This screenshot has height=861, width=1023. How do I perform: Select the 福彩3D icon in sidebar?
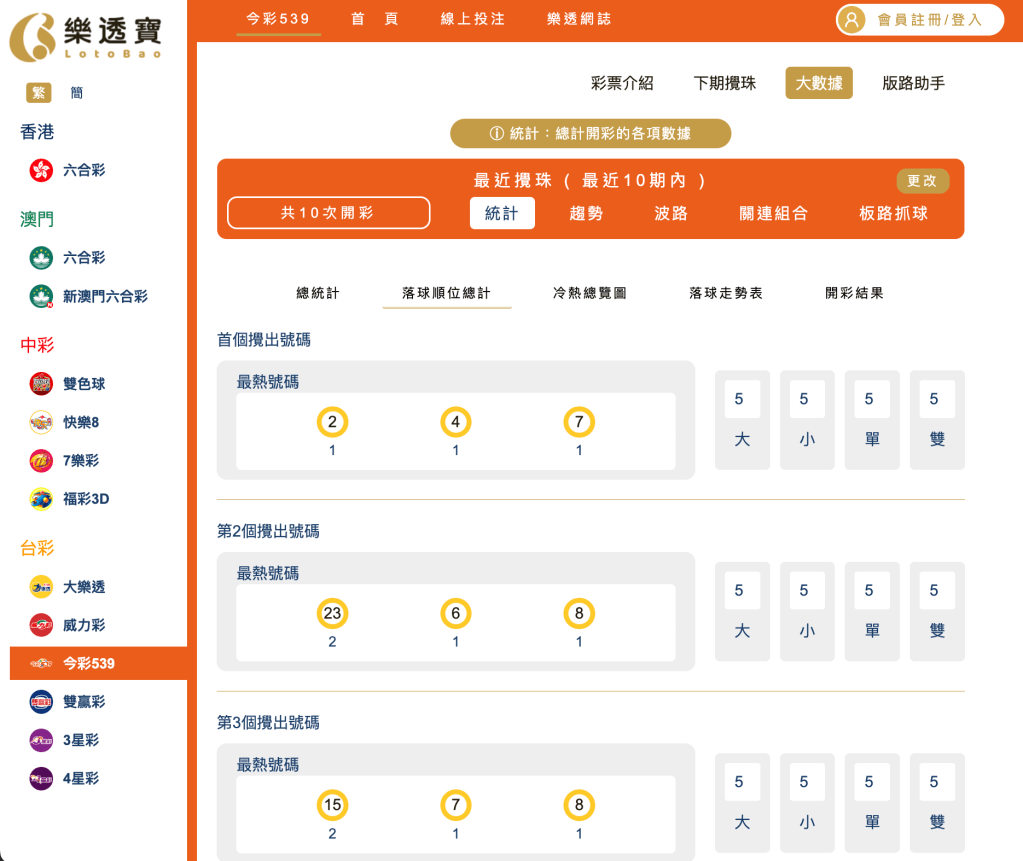(x=40, y=500)
